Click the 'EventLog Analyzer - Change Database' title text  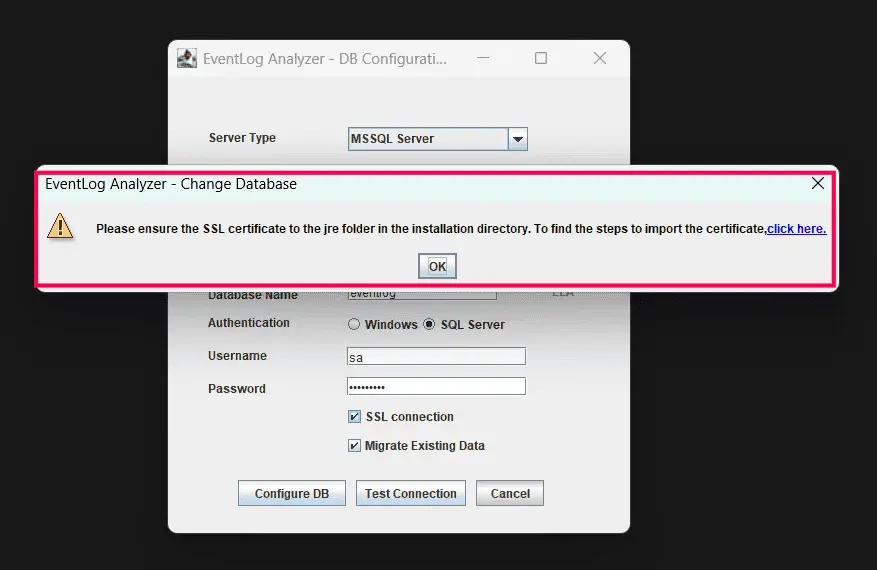pyautogui.click(x=171, y=184)
